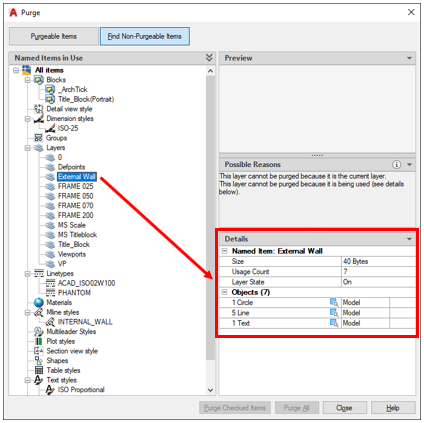Open the Preview panel dropdown arrow
424x423 pixels.
[409, 58]
